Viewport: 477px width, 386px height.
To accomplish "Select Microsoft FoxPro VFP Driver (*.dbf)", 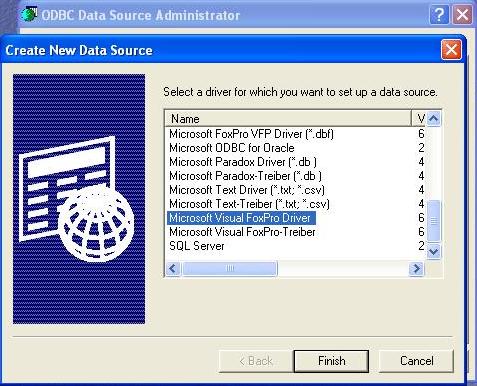I will pos(251,134).
